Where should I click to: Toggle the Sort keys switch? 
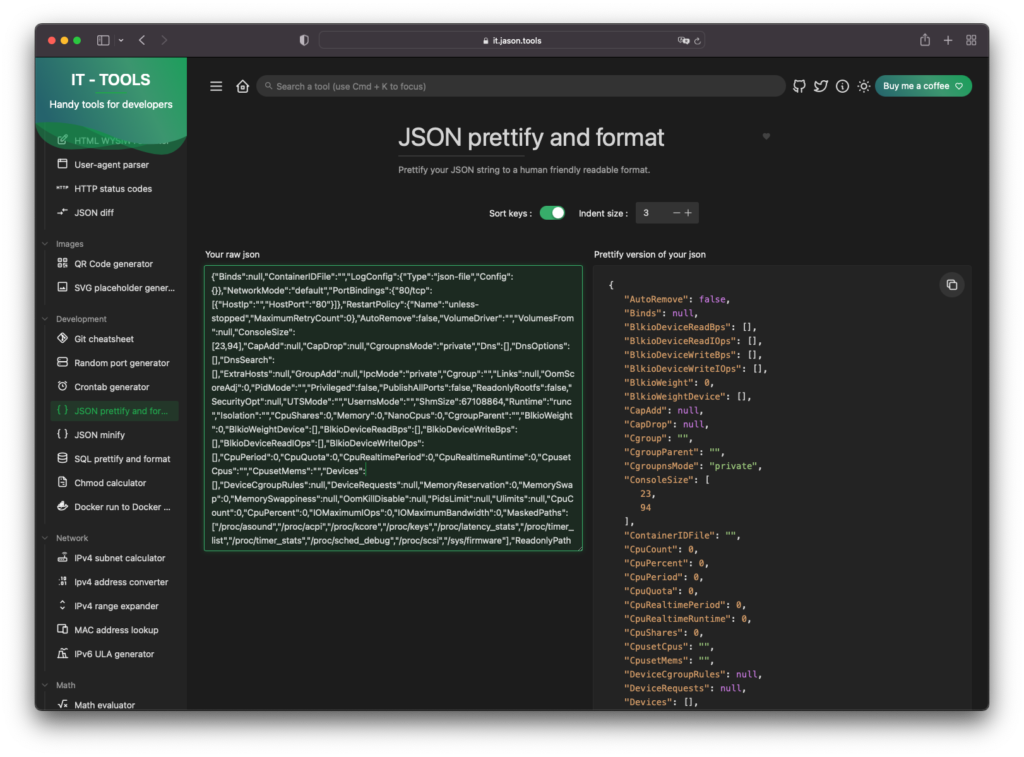pos(552,213)
